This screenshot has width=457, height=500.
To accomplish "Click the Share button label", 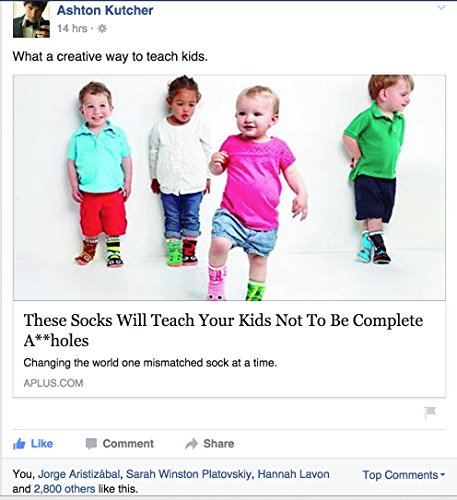I will (x=219, y=444).
